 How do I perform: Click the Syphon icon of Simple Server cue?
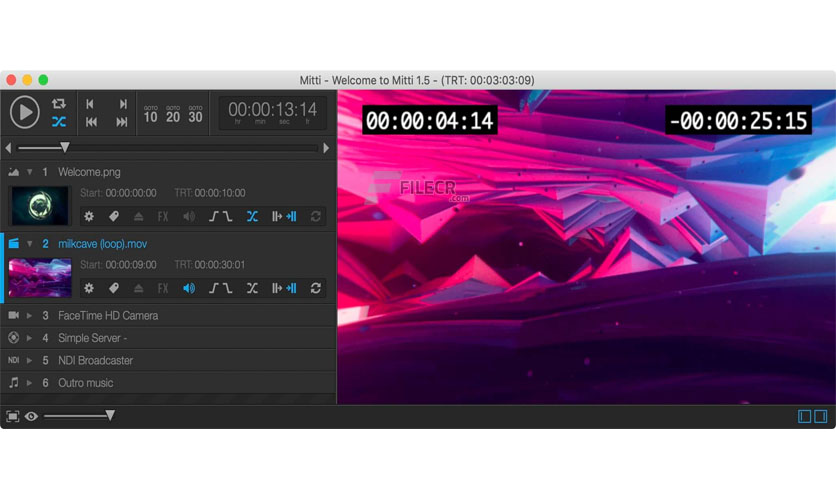[13, 337]
